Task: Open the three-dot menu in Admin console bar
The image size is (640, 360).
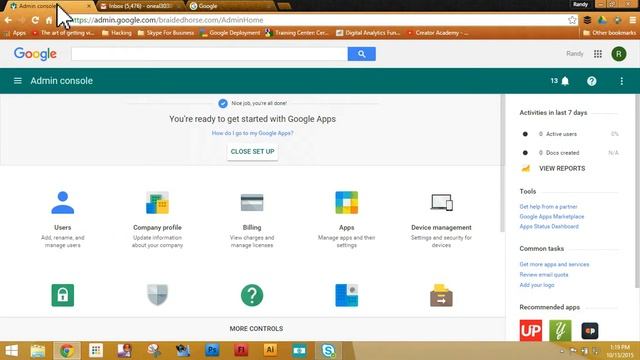Action: click(x=621, y=81)
